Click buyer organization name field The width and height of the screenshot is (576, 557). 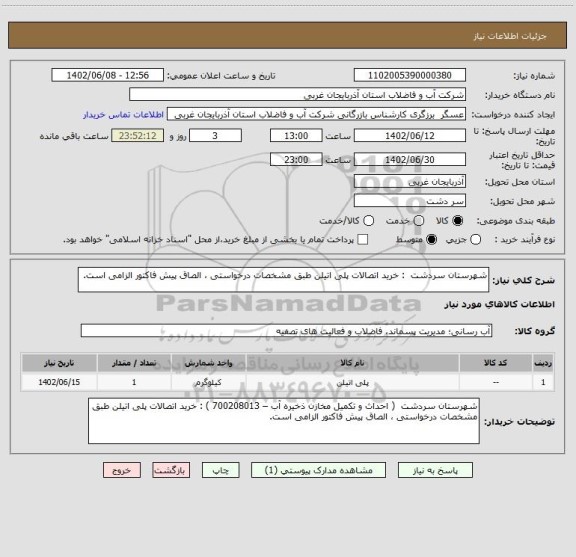point(298,95)
